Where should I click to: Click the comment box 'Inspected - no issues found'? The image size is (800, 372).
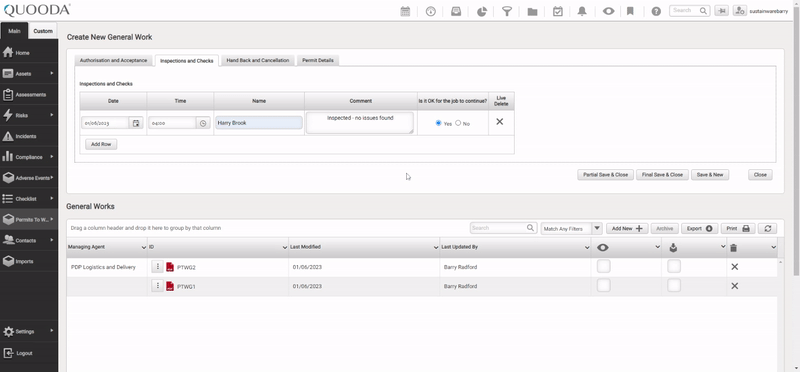[x=360, y=123]
